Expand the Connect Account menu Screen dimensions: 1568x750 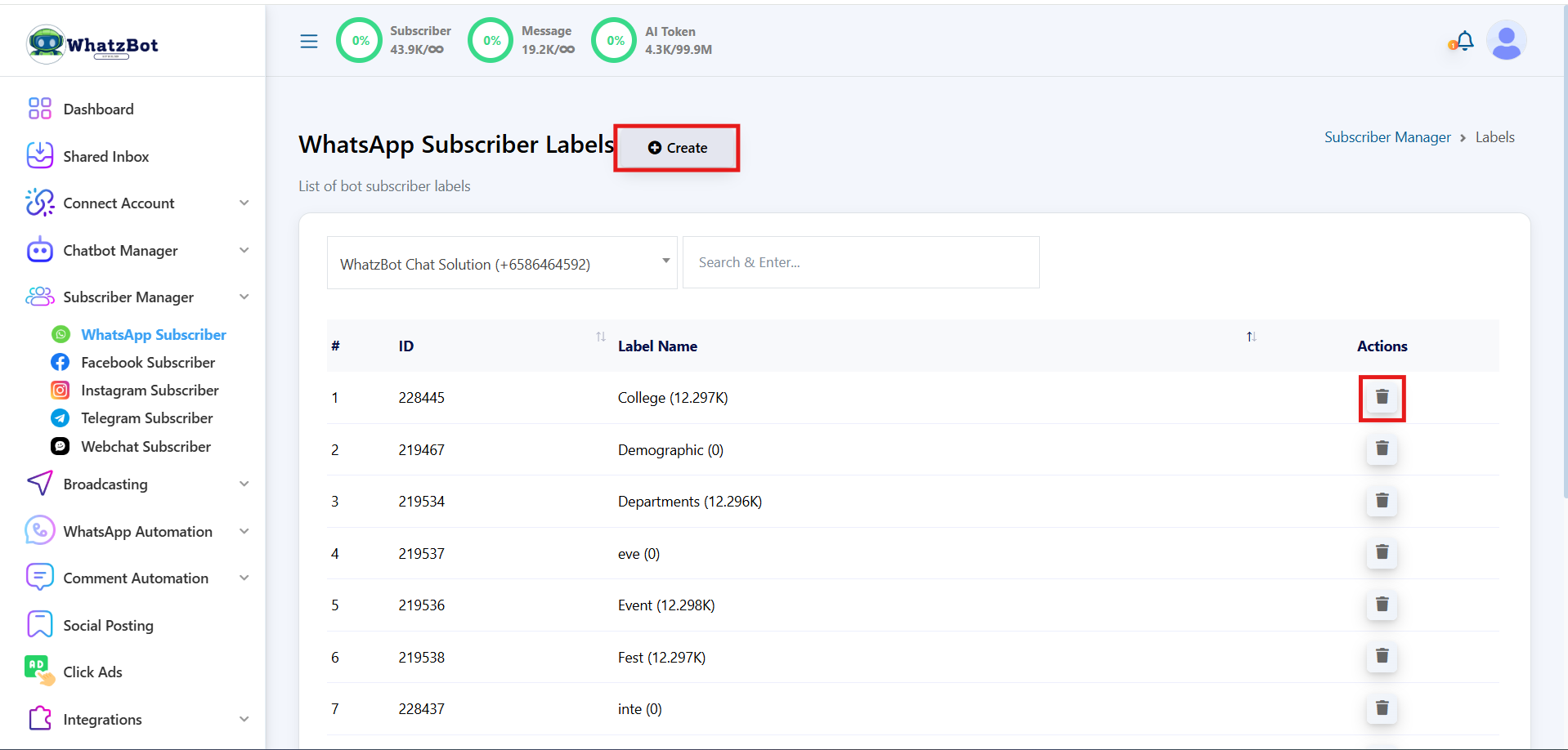tap(137, 203)
